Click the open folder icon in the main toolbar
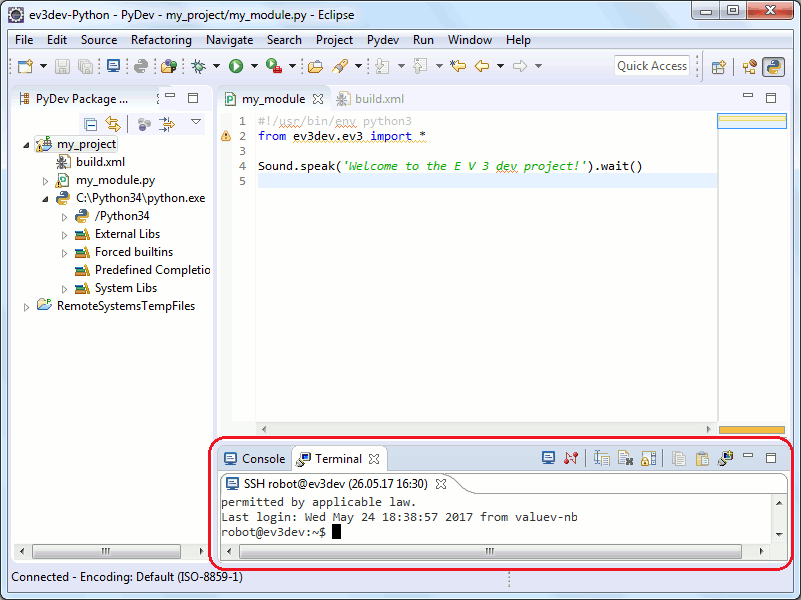 [316, 66]
